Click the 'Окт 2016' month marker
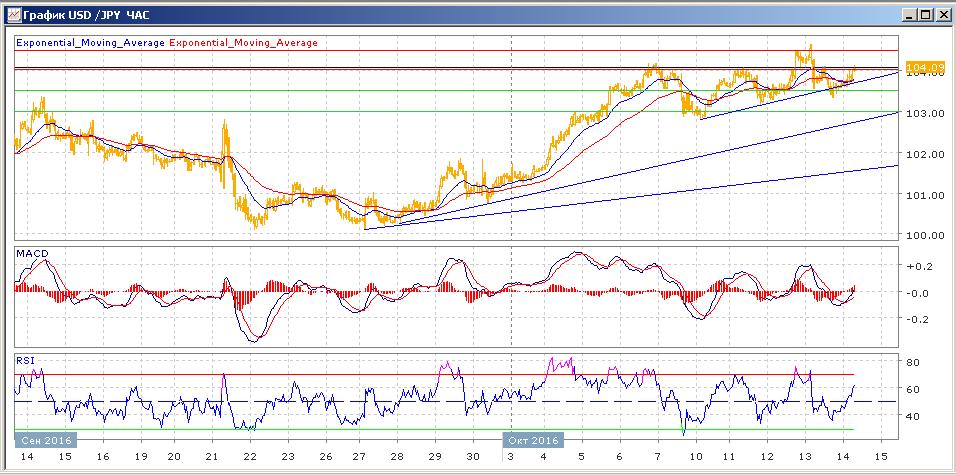The width and height of the screenshot is (956, 475). pyautogui.click(x=533, y=438)
